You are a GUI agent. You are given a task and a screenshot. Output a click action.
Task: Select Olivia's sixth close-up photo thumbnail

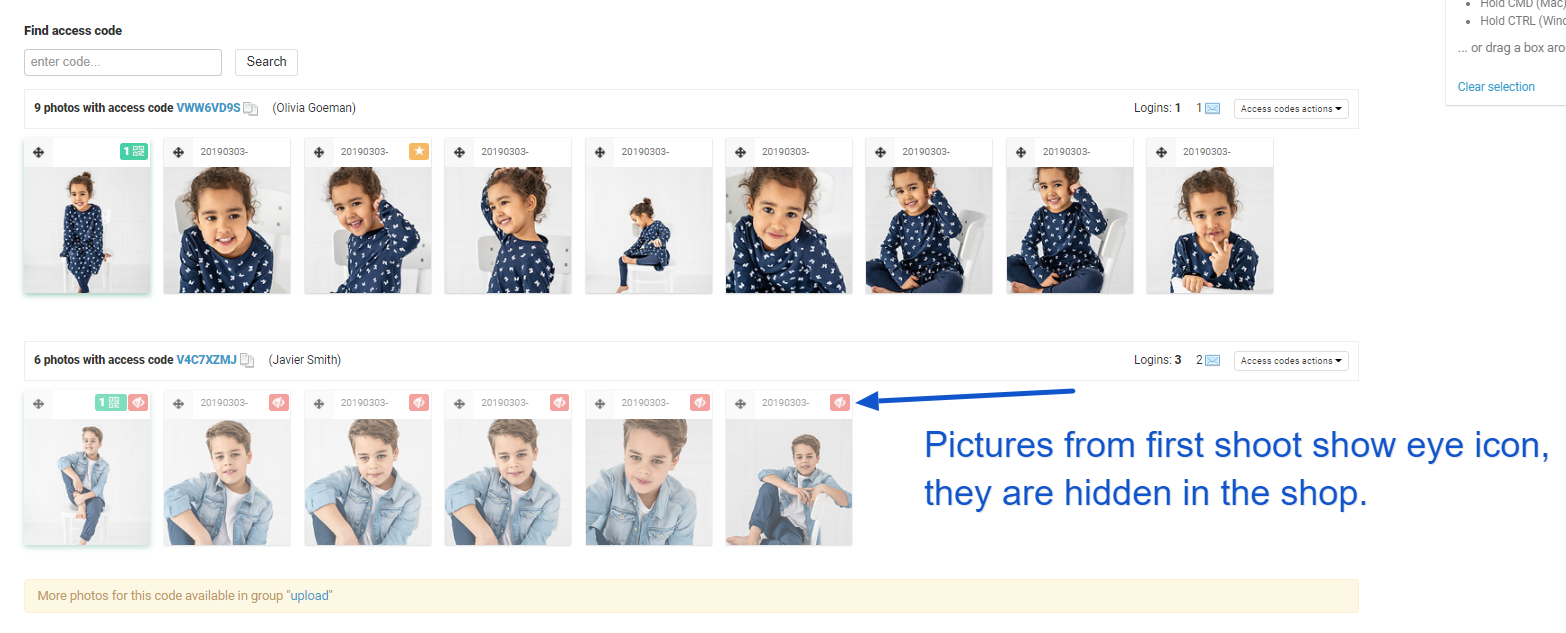(x=789, y=230)
